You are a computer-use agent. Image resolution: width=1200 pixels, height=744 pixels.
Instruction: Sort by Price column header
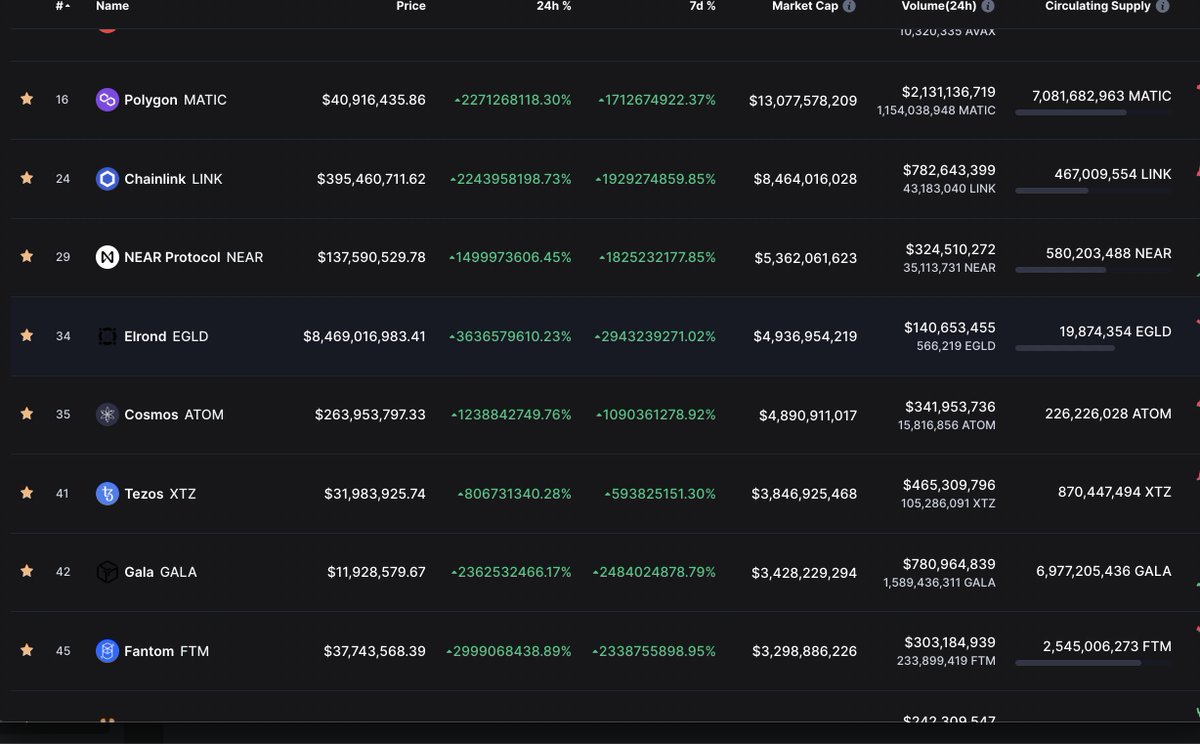pyautogui.click(x=411, y=6)
